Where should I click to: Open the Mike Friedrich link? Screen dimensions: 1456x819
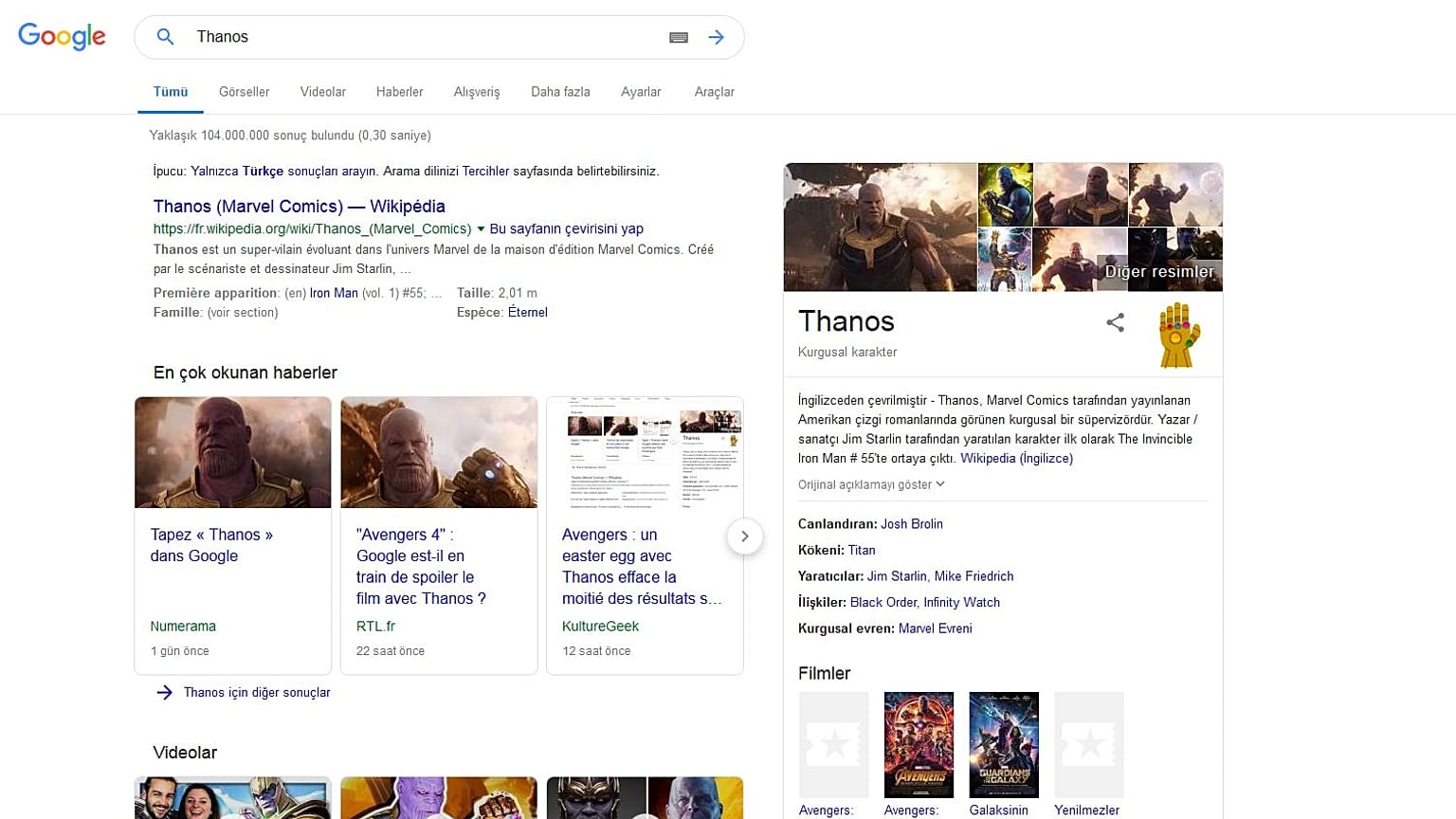click(x=974, y=575)
